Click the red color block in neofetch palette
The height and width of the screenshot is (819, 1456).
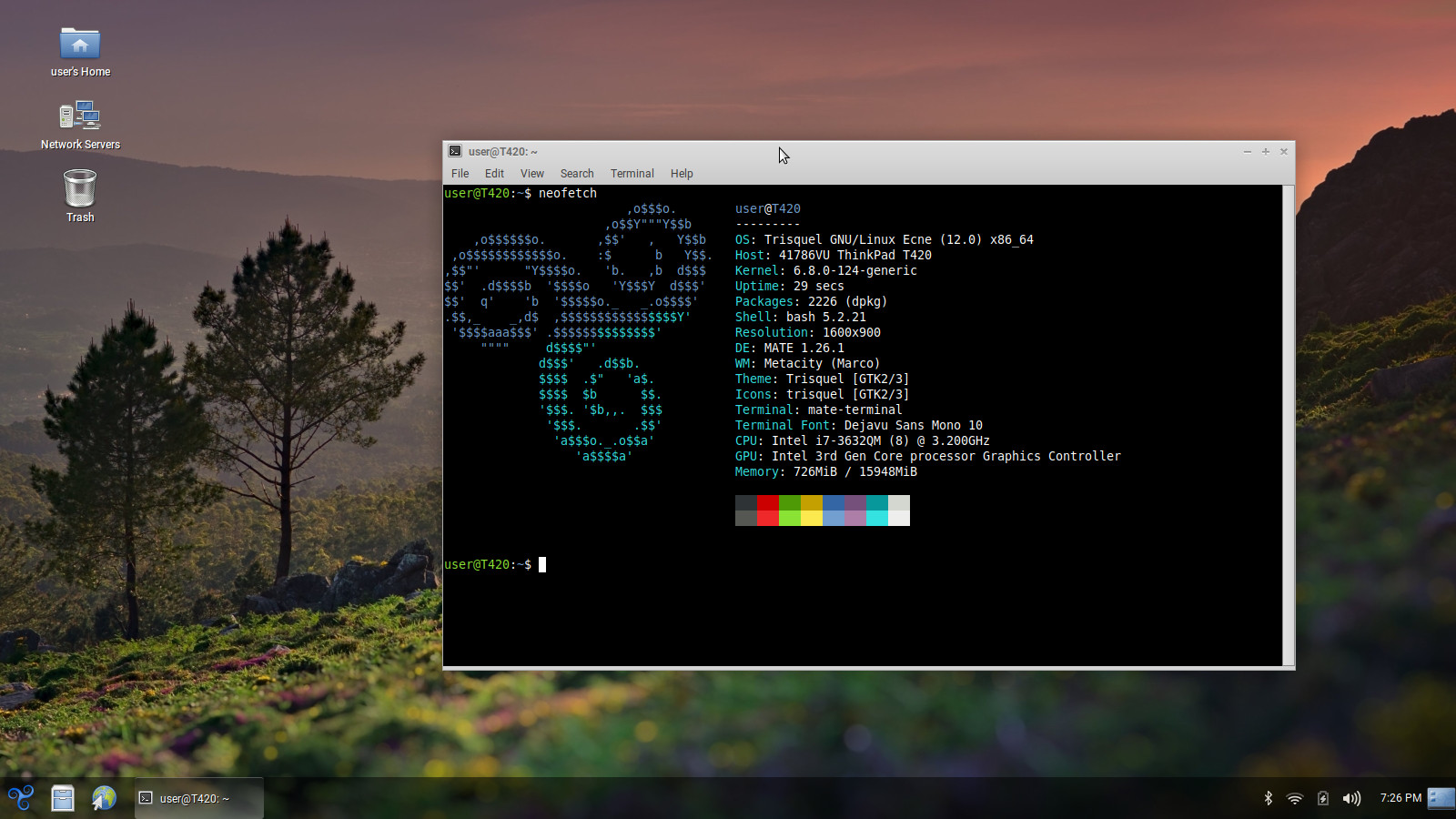tap(768, 502)
